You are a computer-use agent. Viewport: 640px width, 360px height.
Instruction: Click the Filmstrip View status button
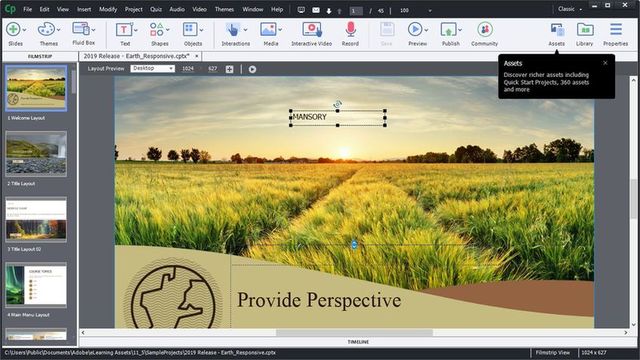[553, 353]
